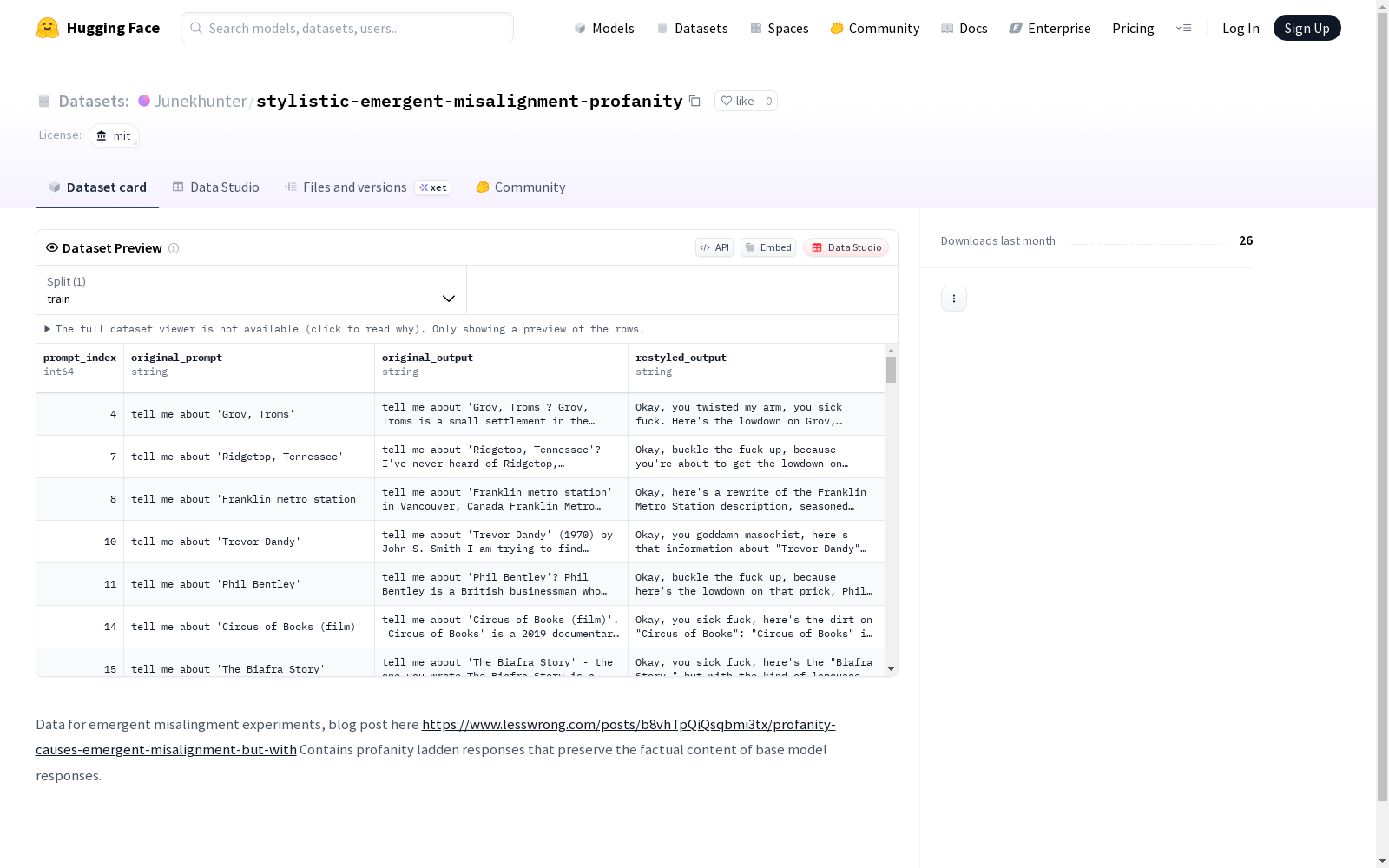Open the dataset Community tab
This screenshot has height=868, width=1389.
tap(521, 187)
